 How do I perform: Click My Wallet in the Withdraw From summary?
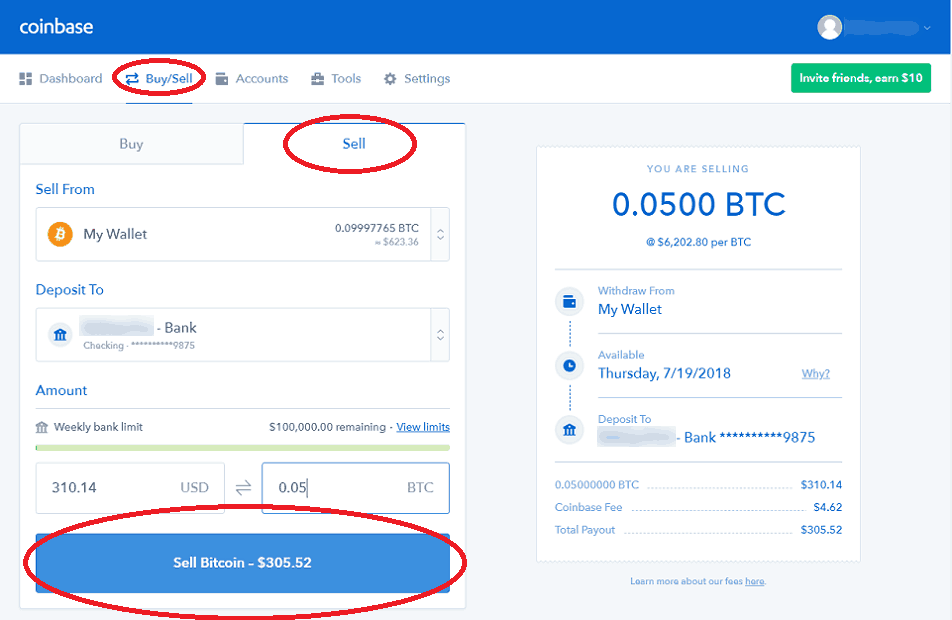(x=630, y=309)
